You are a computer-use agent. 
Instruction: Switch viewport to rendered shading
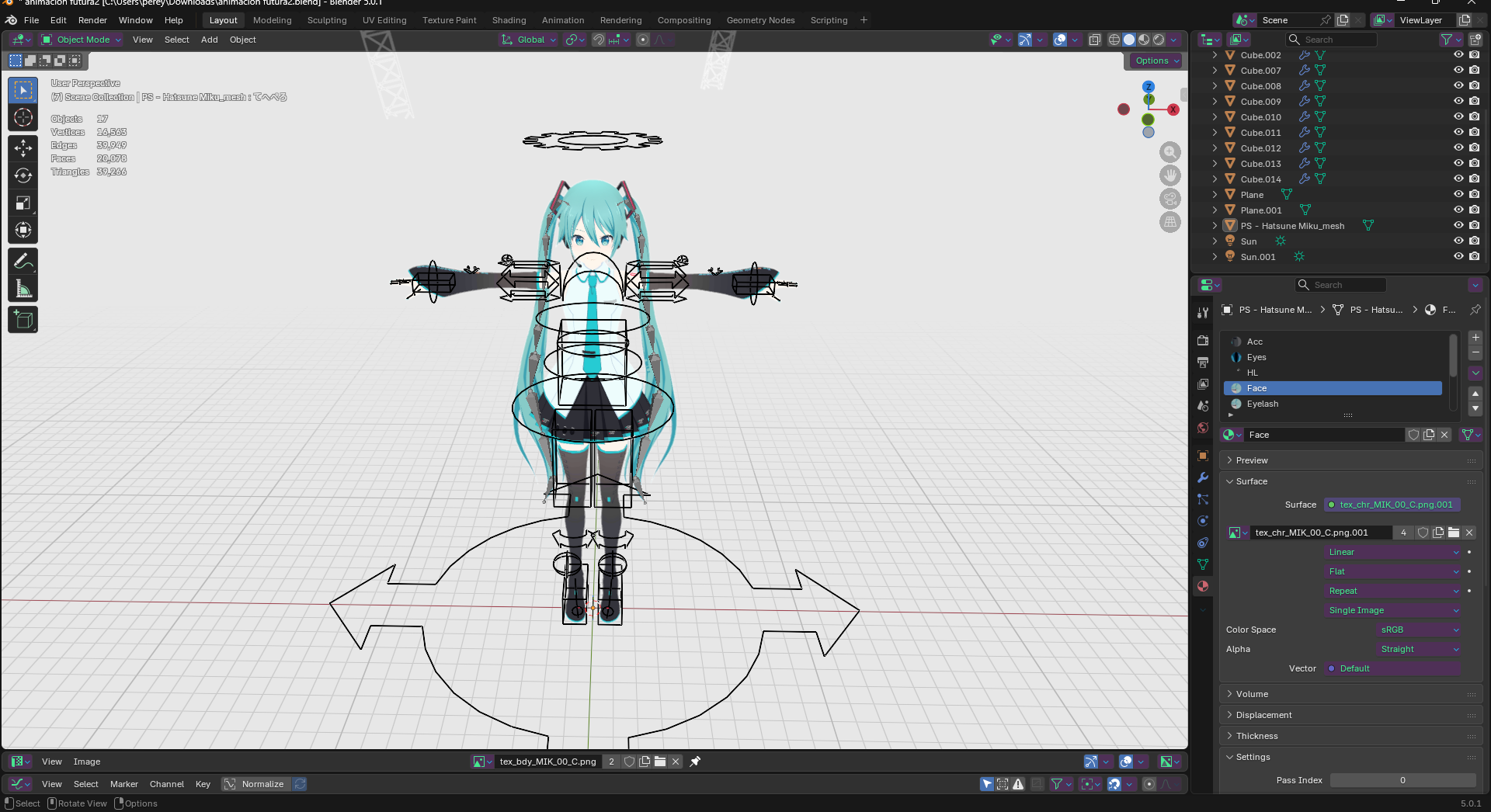[x=1159, y=40]
